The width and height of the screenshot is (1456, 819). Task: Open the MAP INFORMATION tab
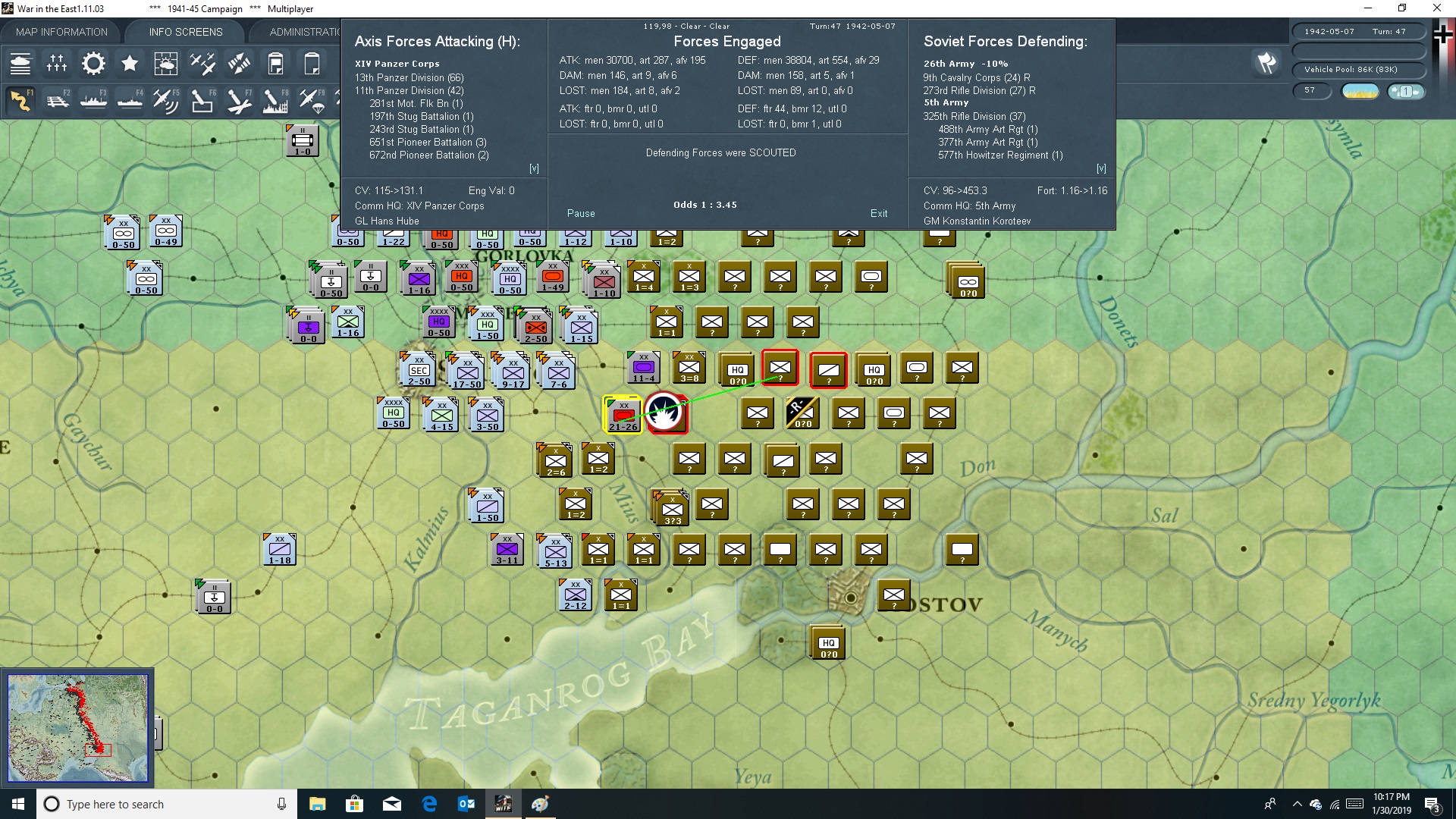[x=61, y=32]
